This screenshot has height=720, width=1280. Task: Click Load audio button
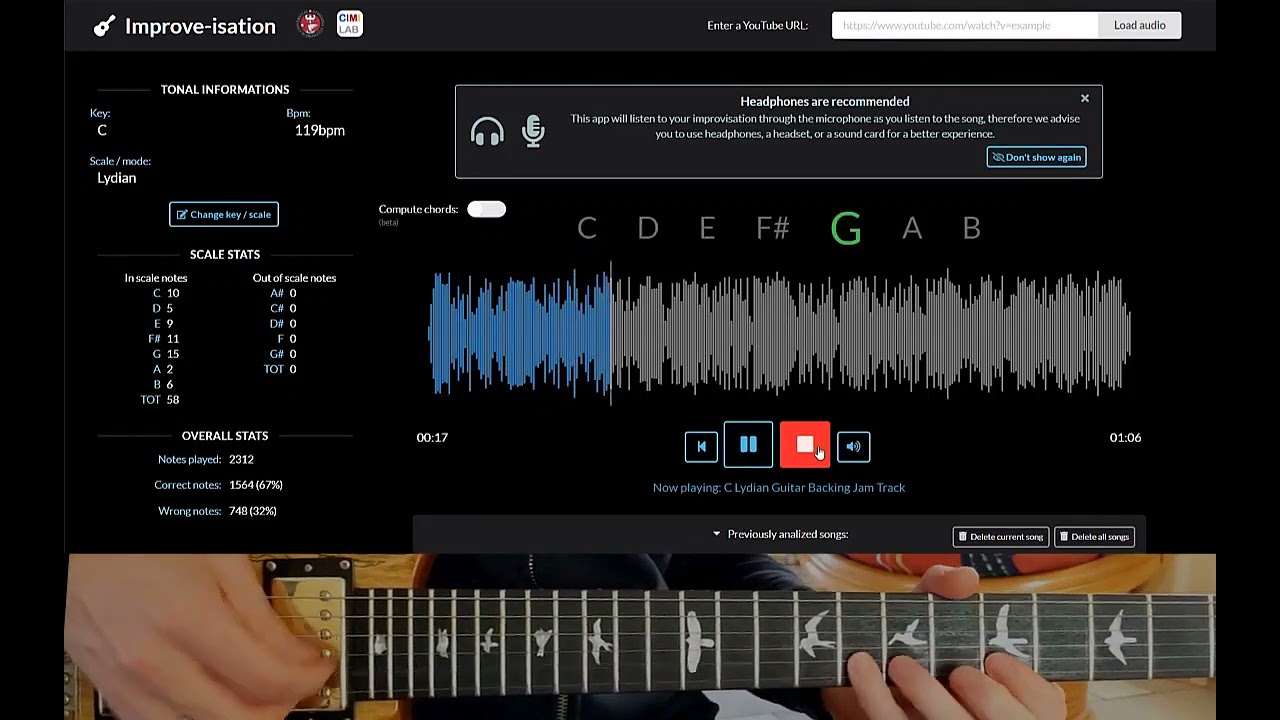click(1140, 25)
